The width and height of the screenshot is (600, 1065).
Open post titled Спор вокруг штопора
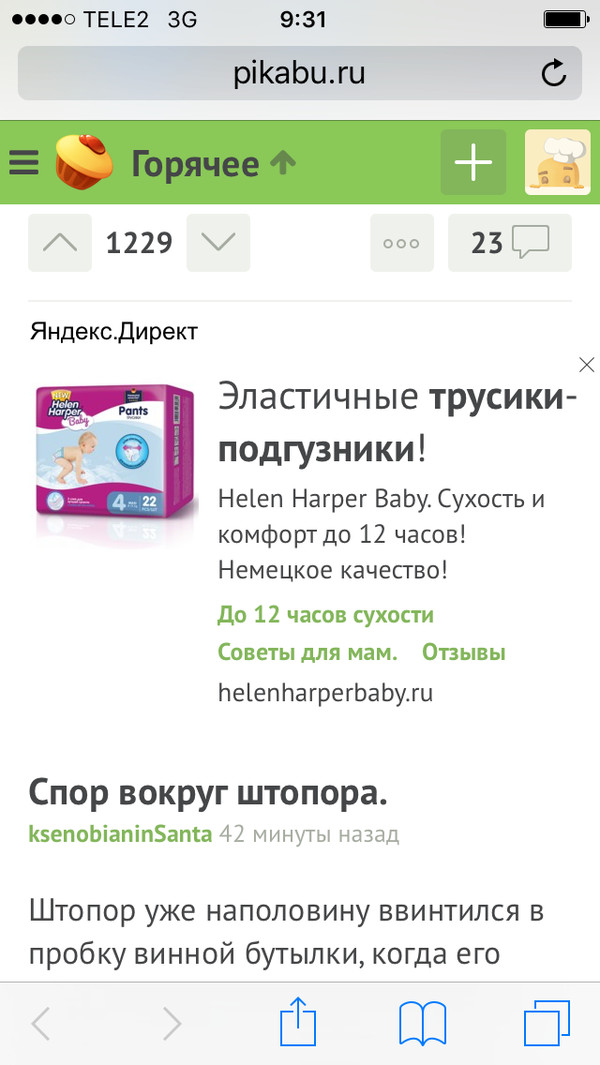pos(208,793)
